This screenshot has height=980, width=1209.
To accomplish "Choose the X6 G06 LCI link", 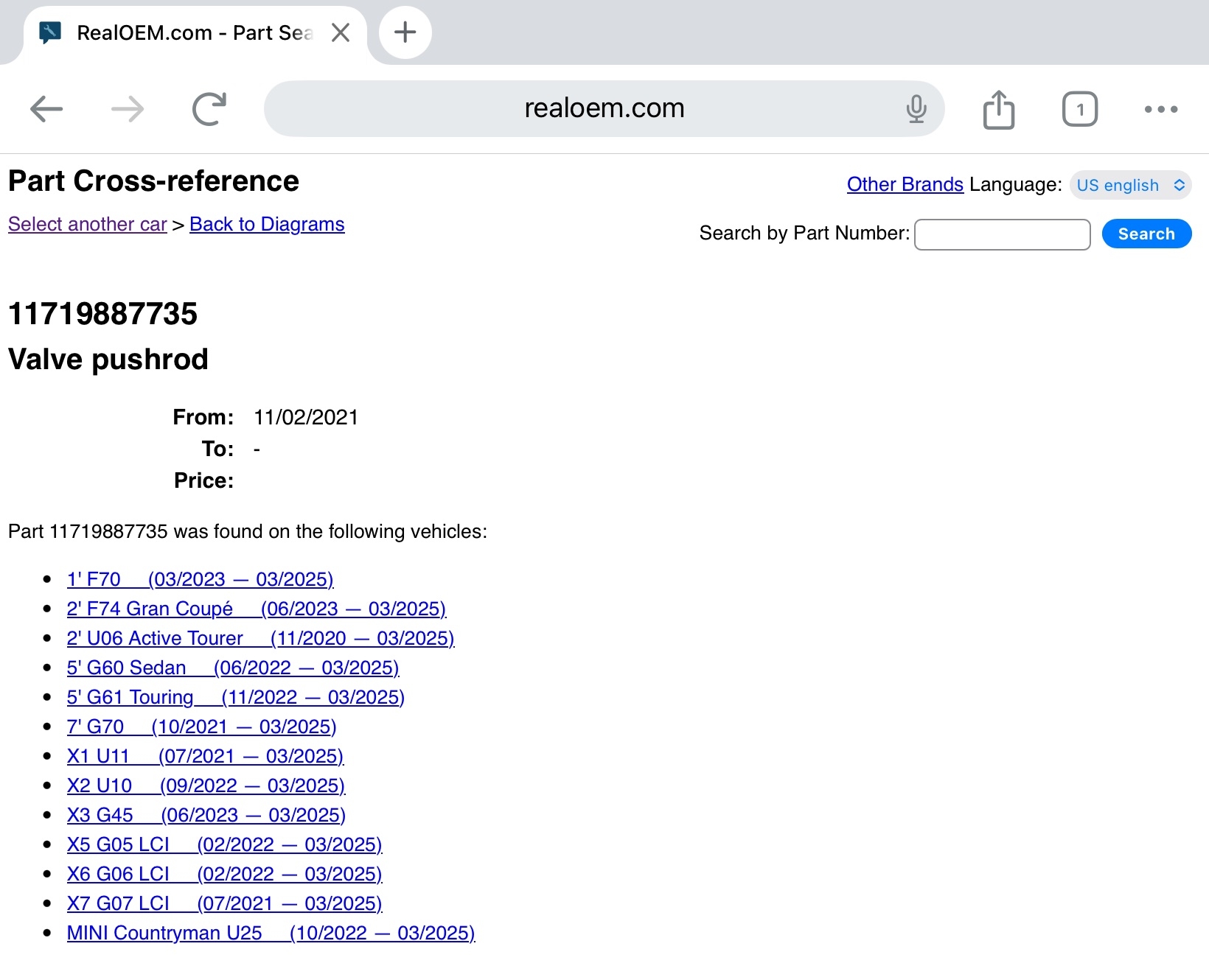I will coord(225,874).
